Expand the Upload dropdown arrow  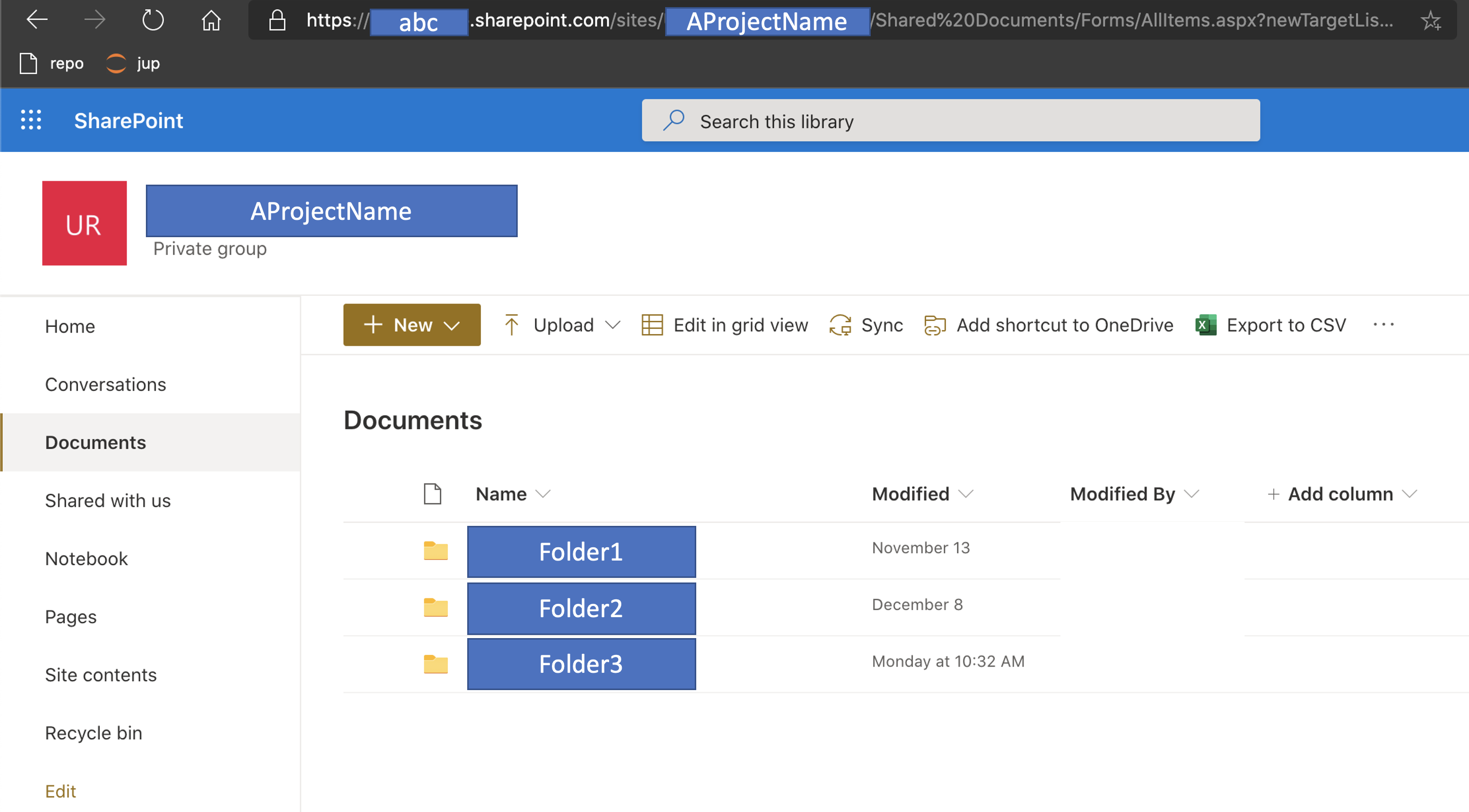(613, 325)
